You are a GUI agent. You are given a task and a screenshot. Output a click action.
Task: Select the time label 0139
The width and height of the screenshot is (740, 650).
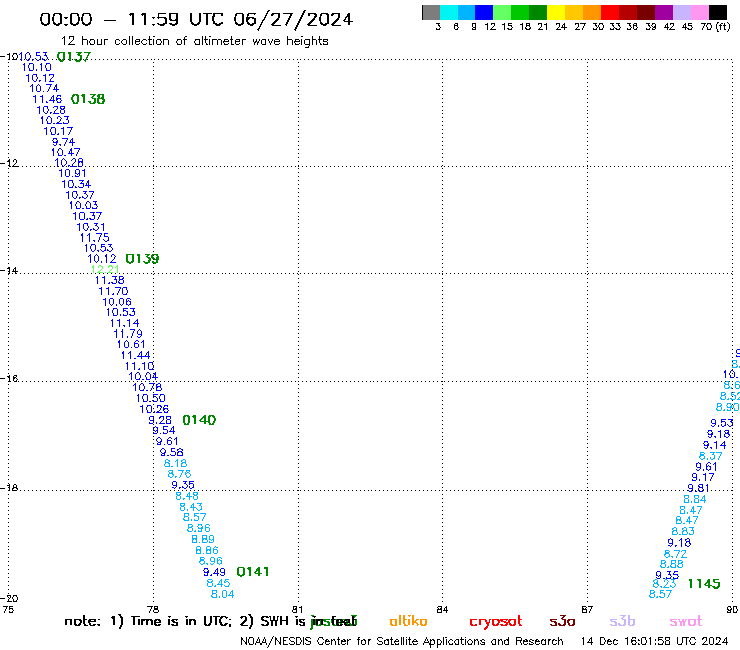[x=142, y=259]
